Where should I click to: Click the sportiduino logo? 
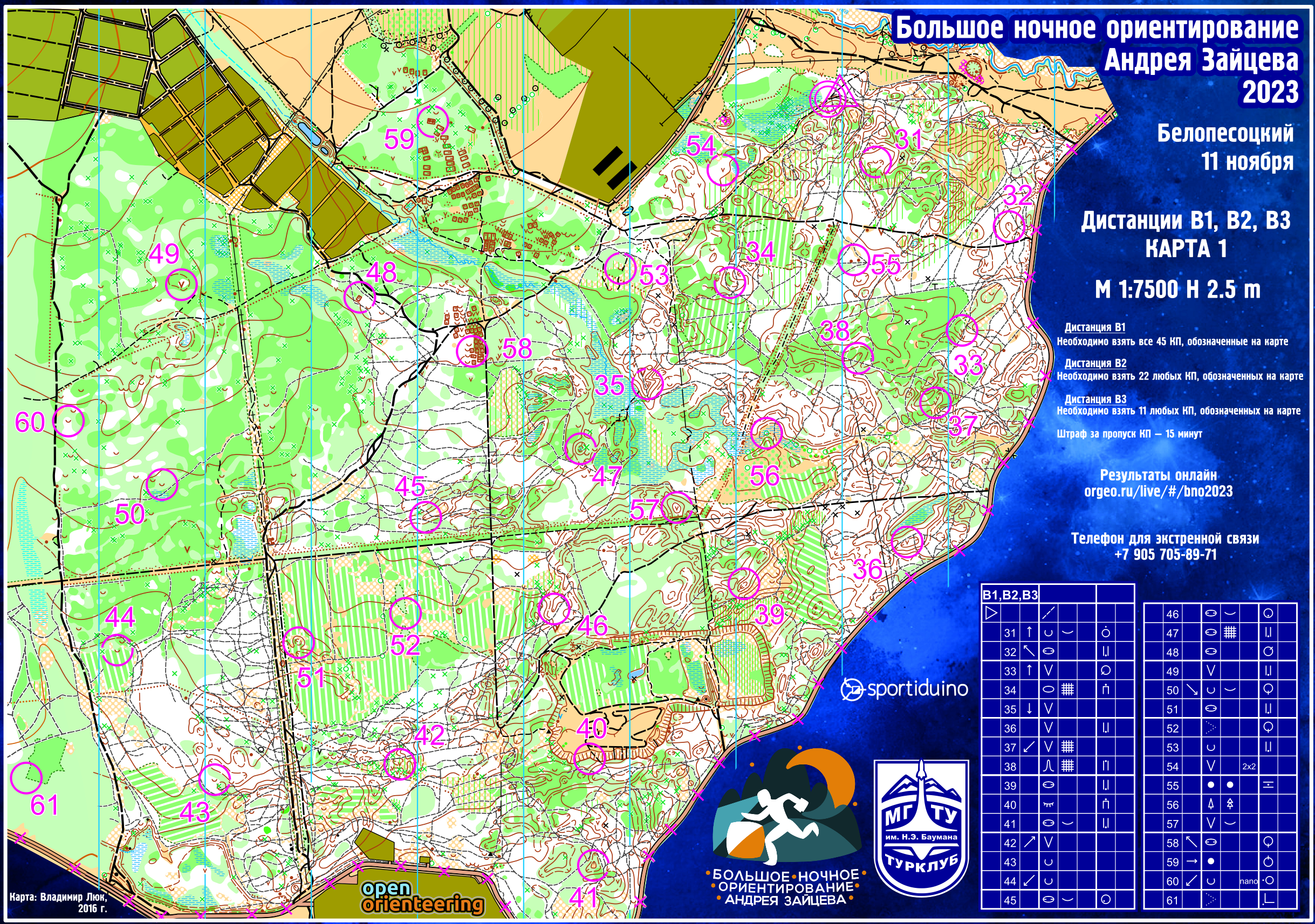pos(905,689)
